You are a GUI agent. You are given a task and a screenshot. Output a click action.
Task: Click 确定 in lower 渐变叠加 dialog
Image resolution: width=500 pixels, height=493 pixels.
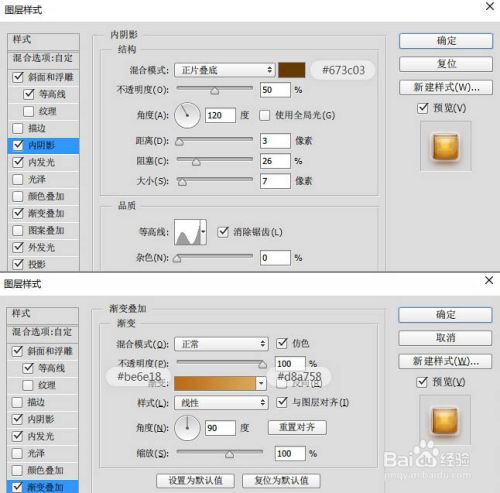click(x=445, y=315)
